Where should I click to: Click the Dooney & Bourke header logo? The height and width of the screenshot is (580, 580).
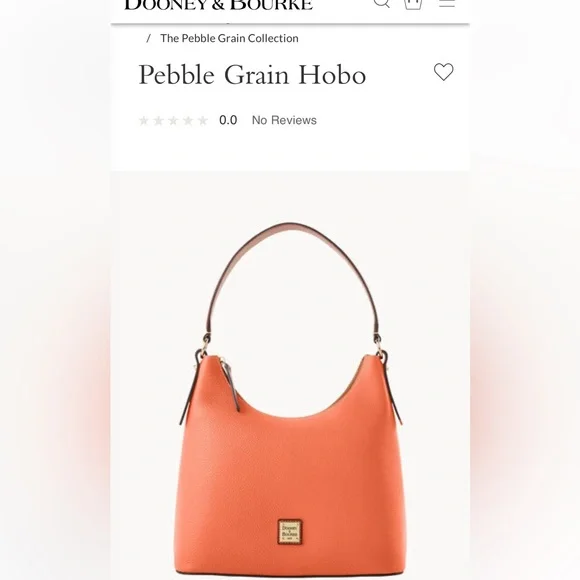(x=219, y=4)
